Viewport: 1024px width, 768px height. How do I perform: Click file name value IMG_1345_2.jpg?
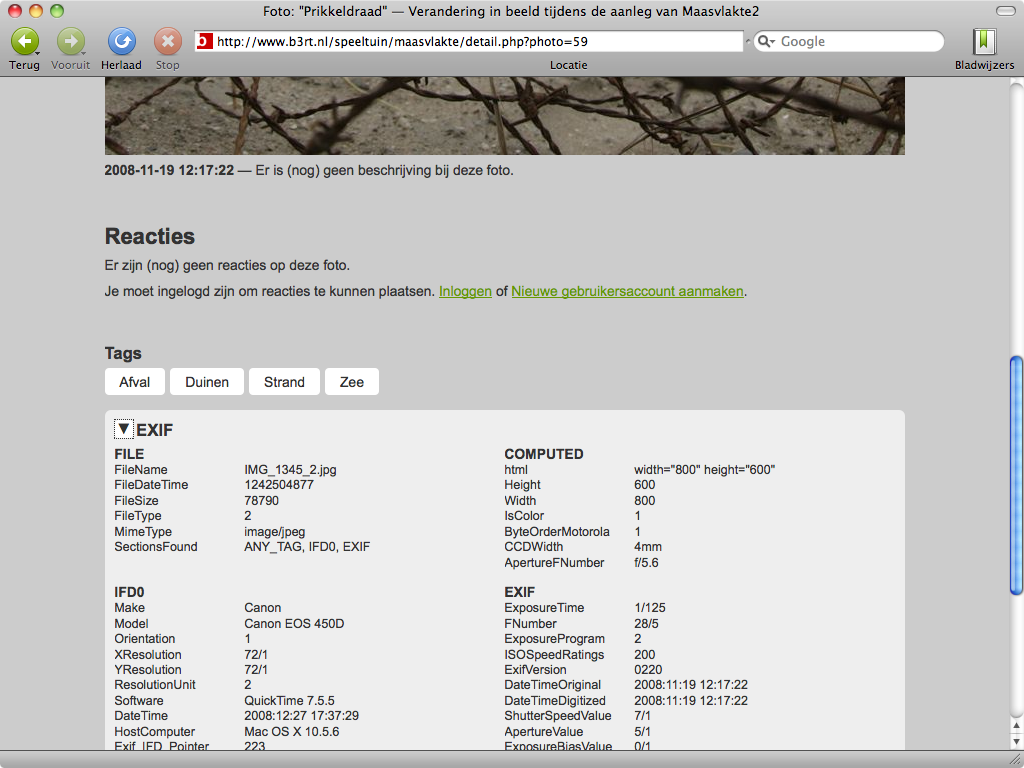[291, 470]
